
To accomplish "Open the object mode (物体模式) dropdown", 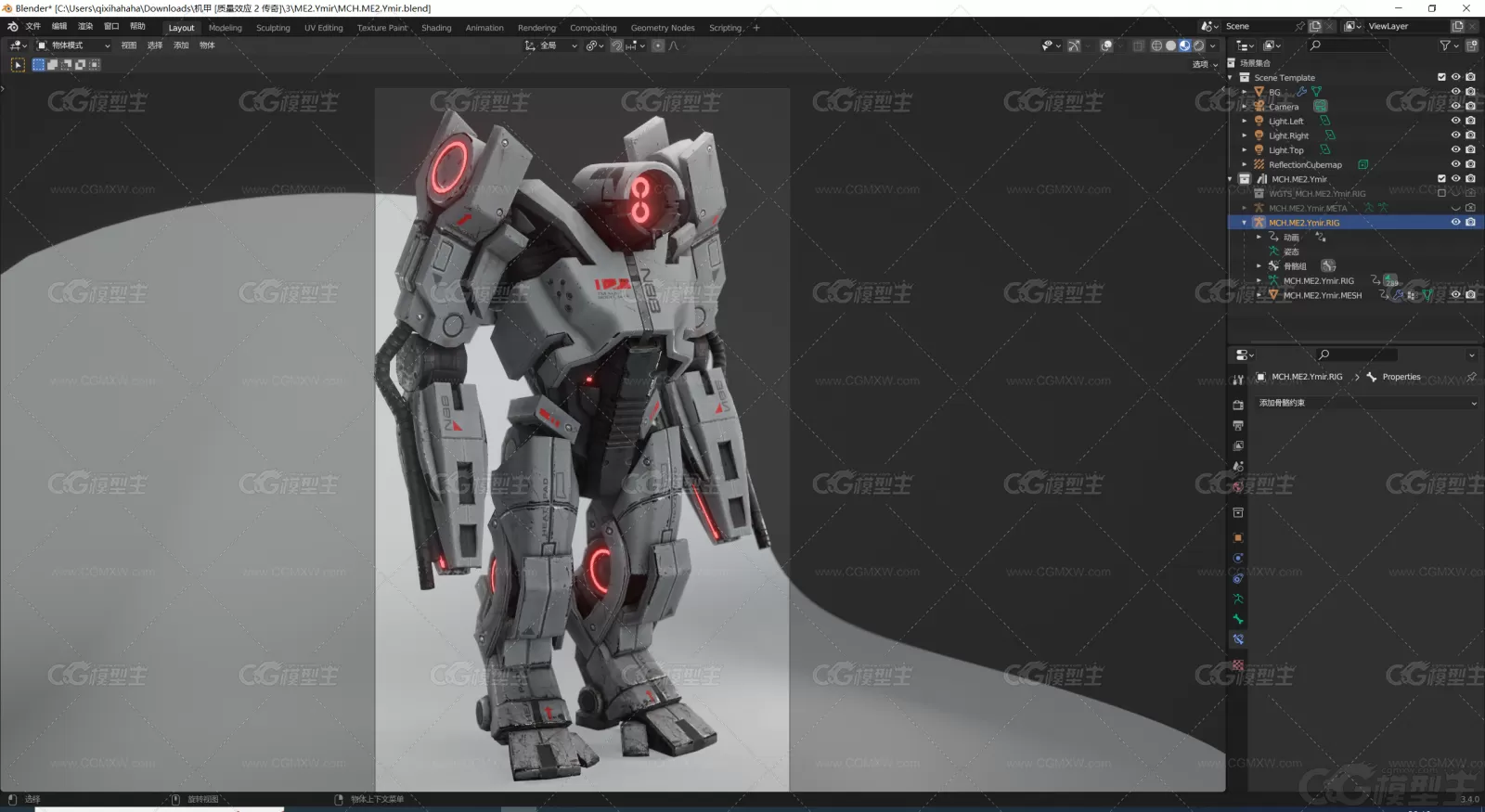I will 73,45.
